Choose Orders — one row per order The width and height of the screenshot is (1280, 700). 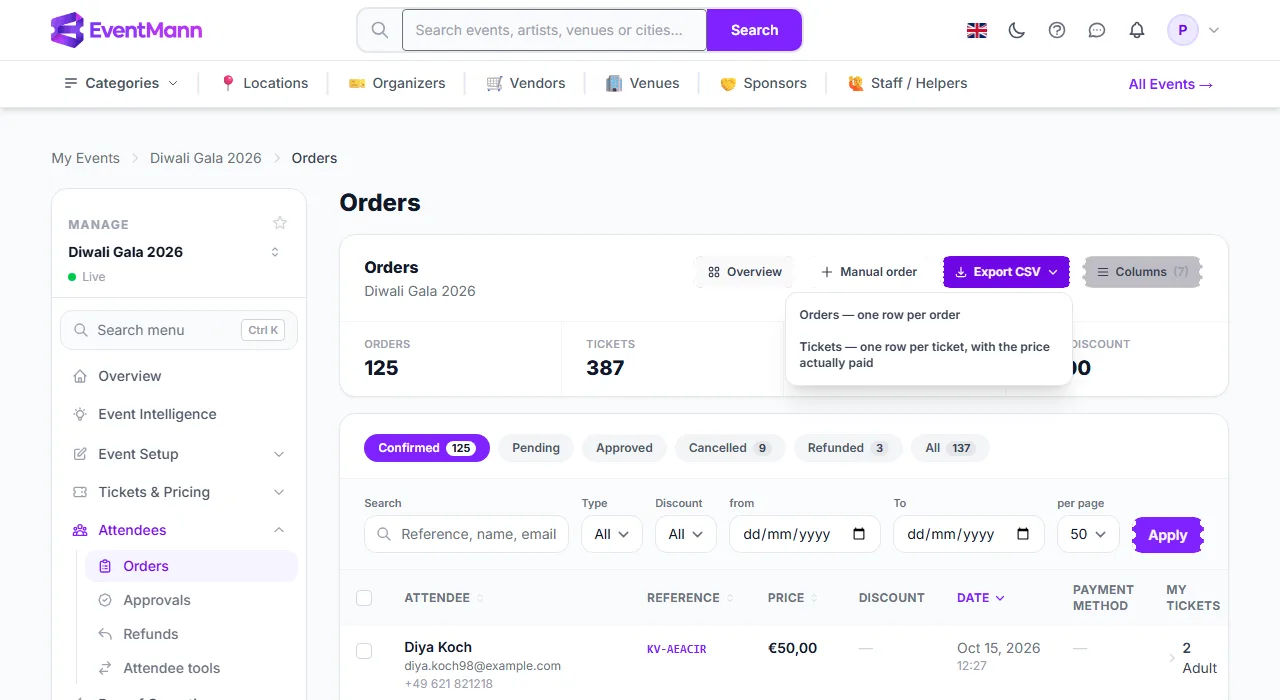(x=928, y=315)
